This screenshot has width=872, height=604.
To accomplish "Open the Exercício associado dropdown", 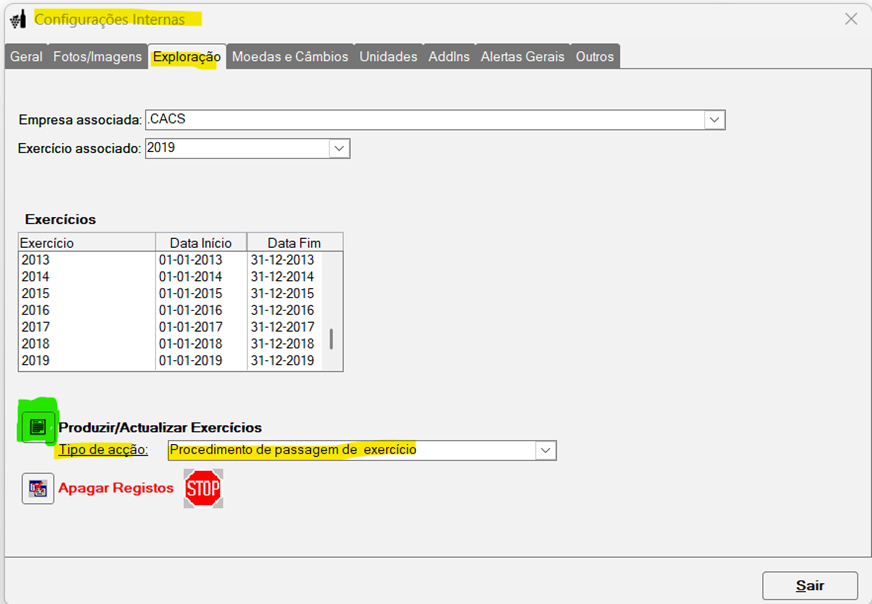I will tap(339, 149).
